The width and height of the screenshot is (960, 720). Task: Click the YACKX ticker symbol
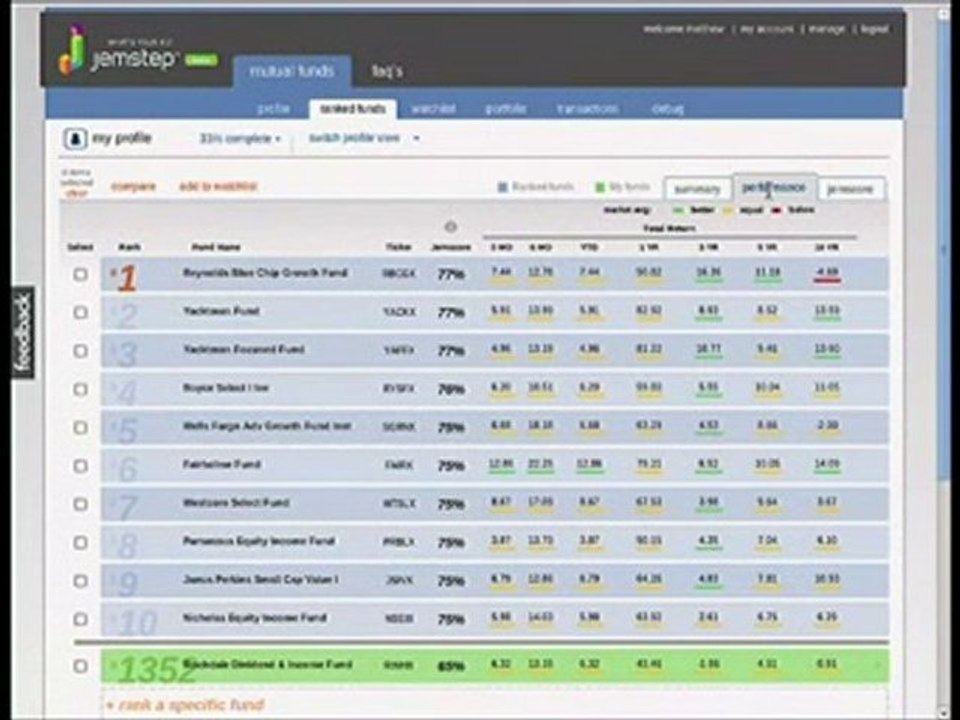pyautogui.click(x=399, y=312)
